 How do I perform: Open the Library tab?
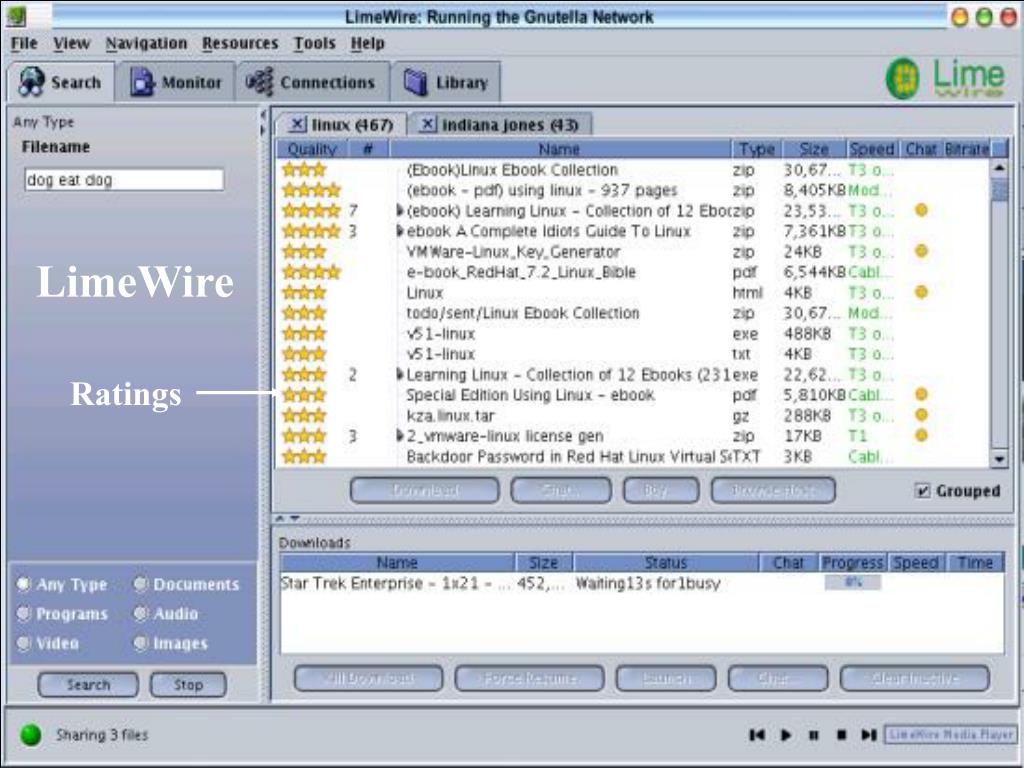[445, 82]
